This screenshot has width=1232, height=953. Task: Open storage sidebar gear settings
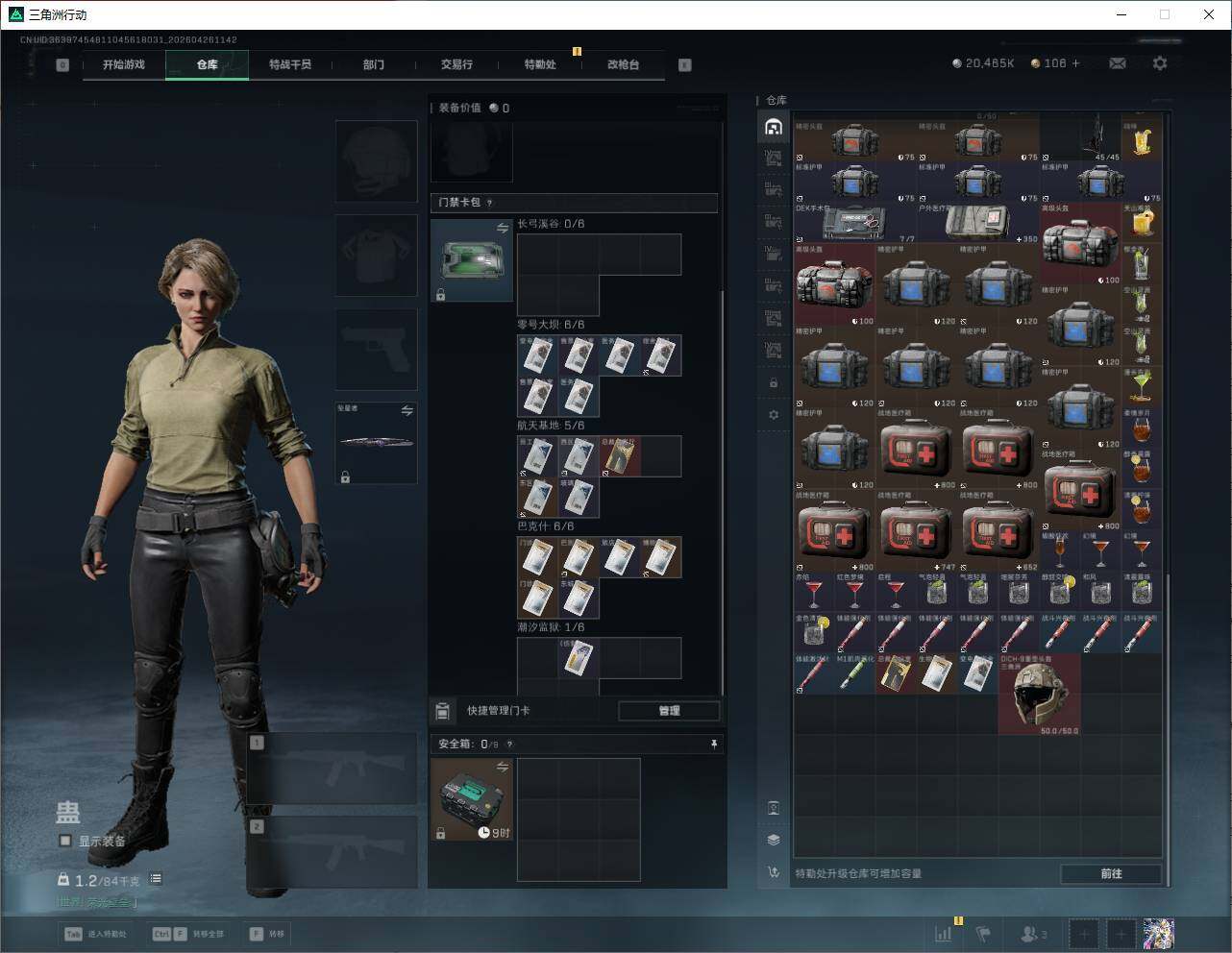774,415
